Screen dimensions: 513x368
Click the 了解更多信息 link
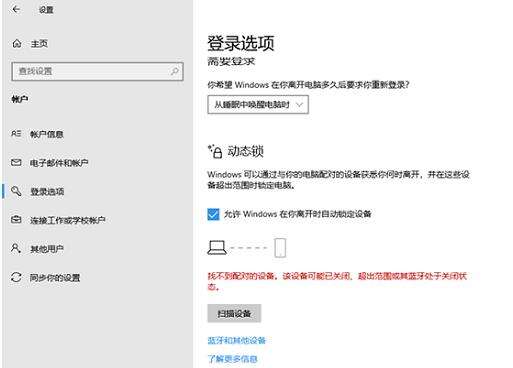click(232, 359)
